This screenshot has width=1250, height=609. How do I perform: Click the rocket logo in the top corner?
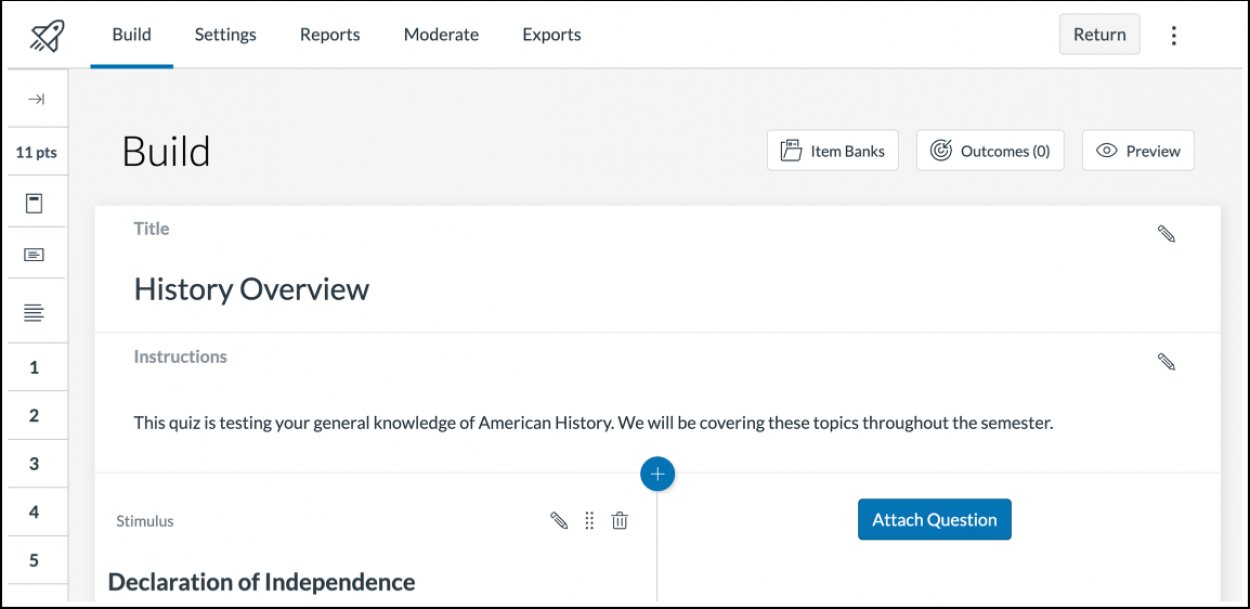(42, 34)
